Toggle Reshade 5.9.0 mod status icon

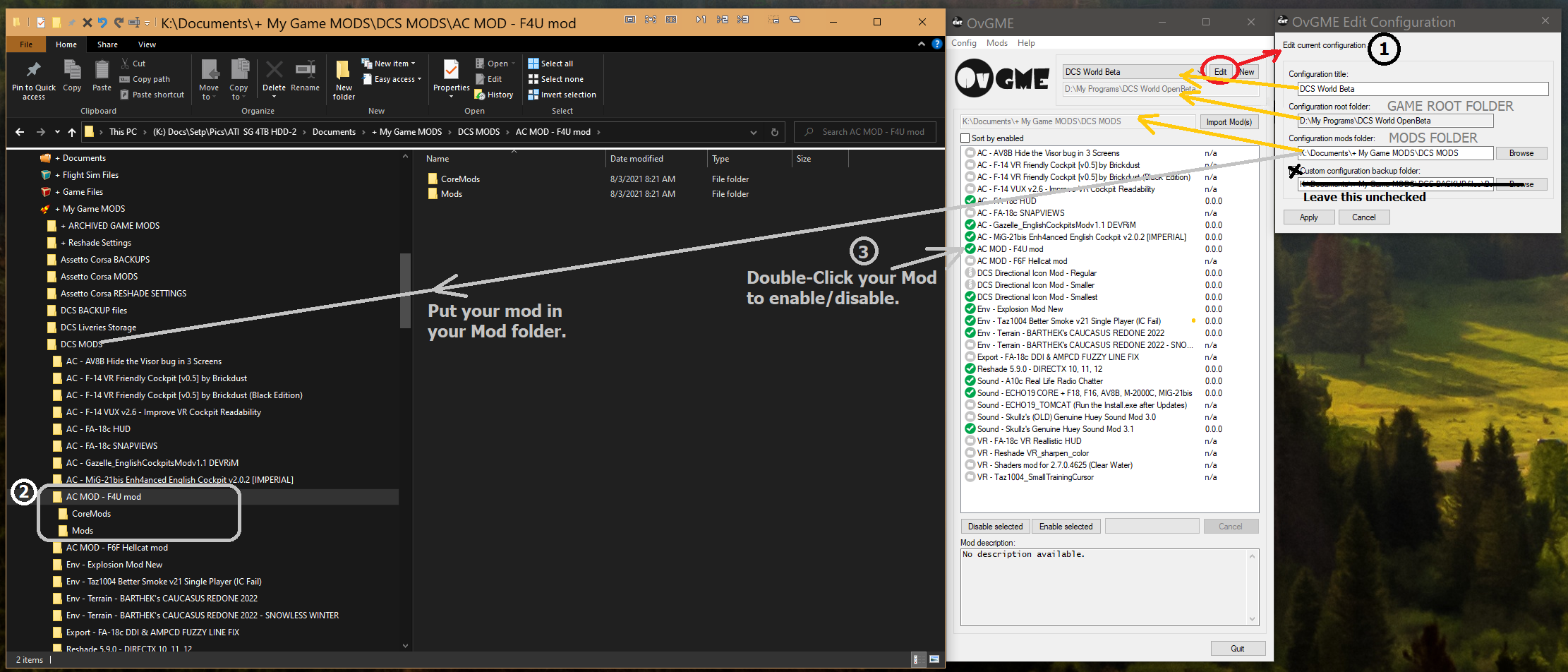tap(970, 369)
